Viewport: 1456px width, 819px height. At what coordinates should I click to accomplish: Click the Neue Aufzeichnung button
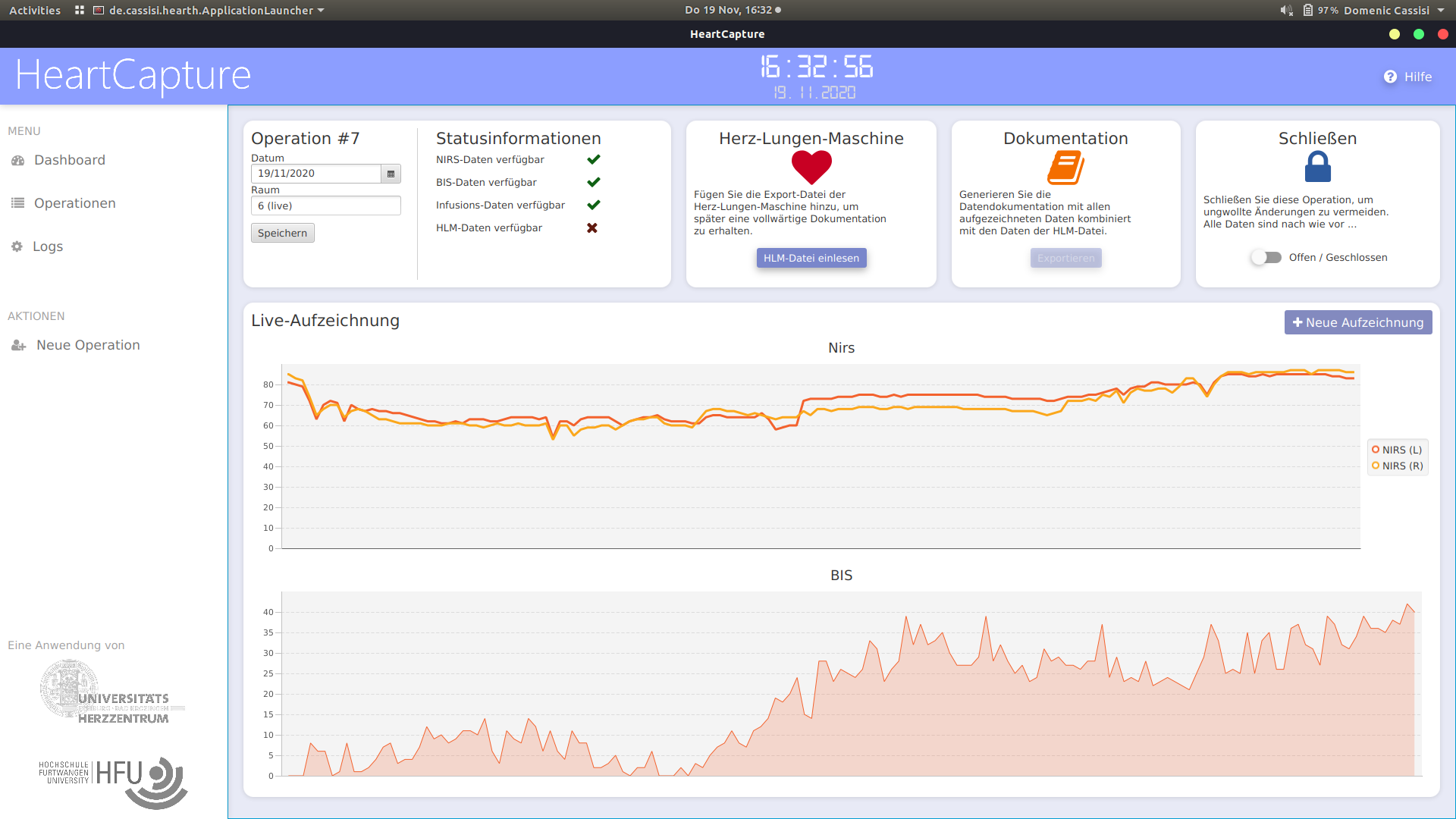click(x=1357, y=322)
